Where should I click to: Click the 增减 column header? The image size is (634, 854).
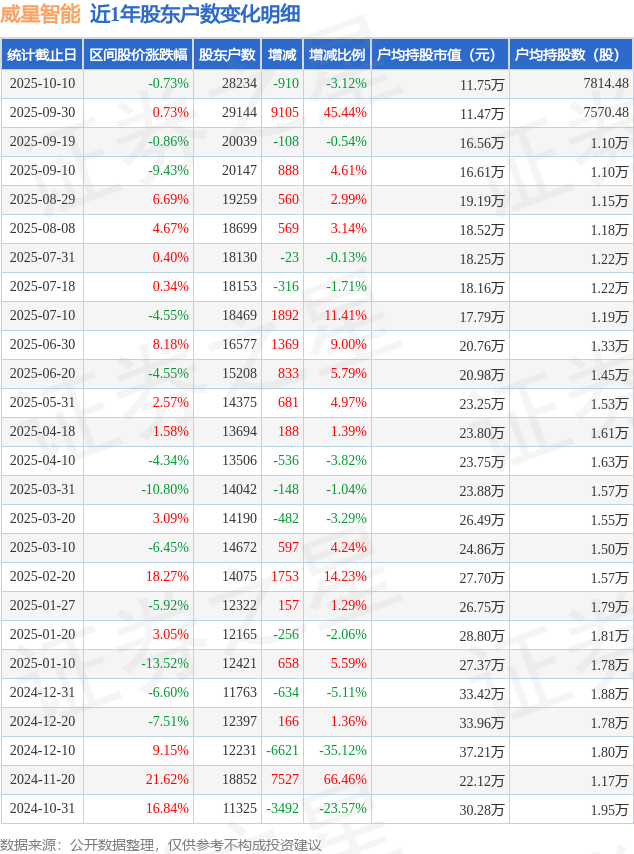coord(283,55)
